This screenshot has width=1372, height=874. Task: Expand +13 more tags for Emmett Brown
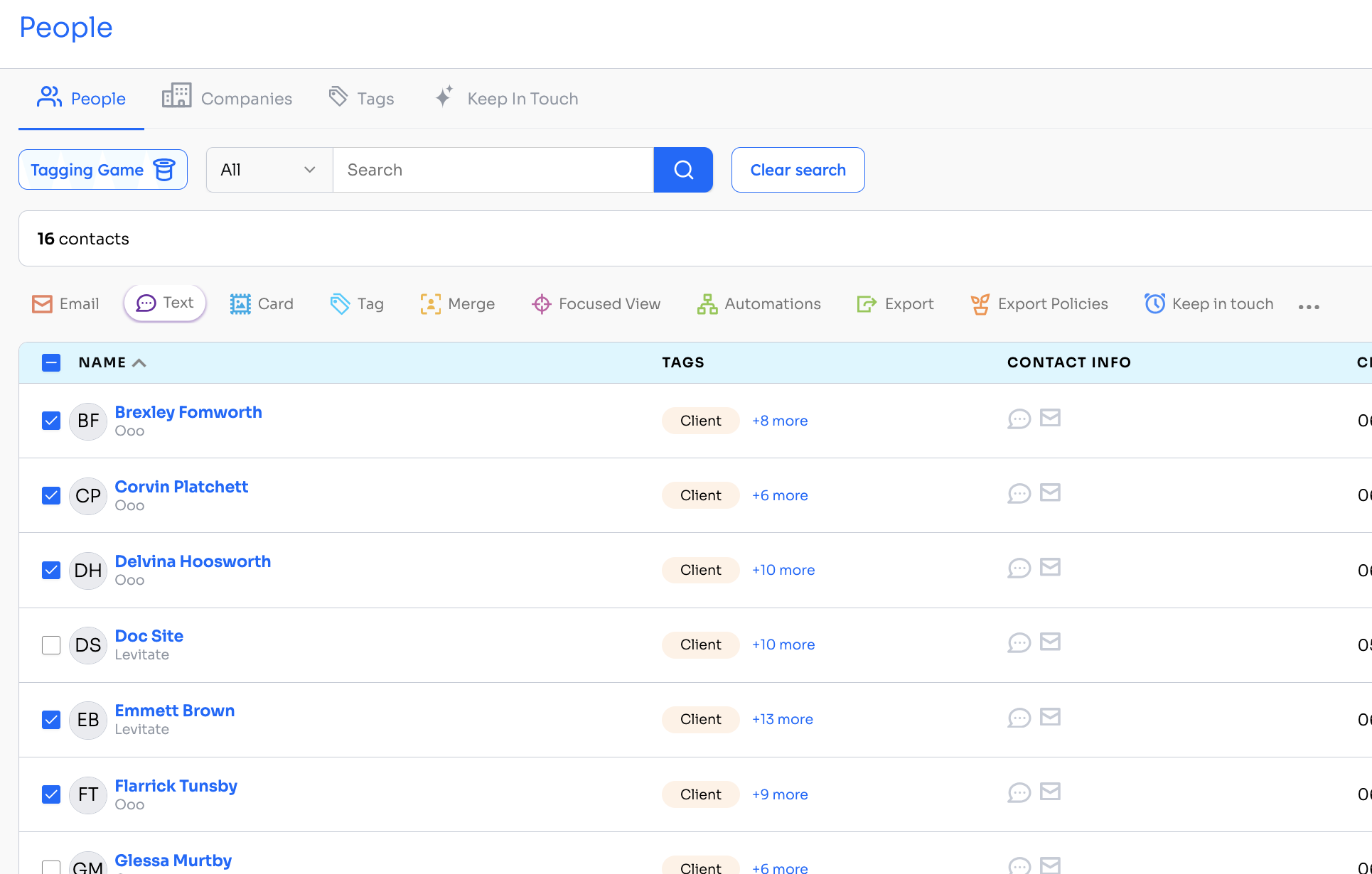(783, 719)
